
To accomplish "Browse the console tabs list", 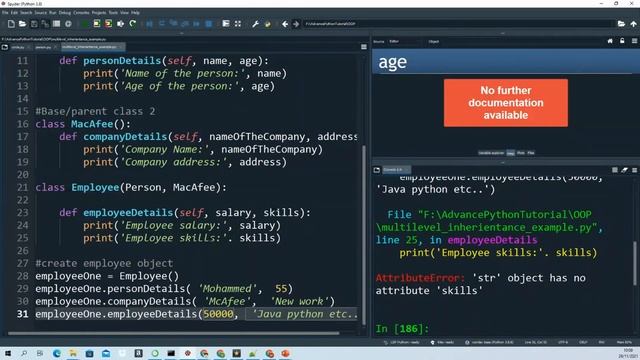I will coord(377,170).
